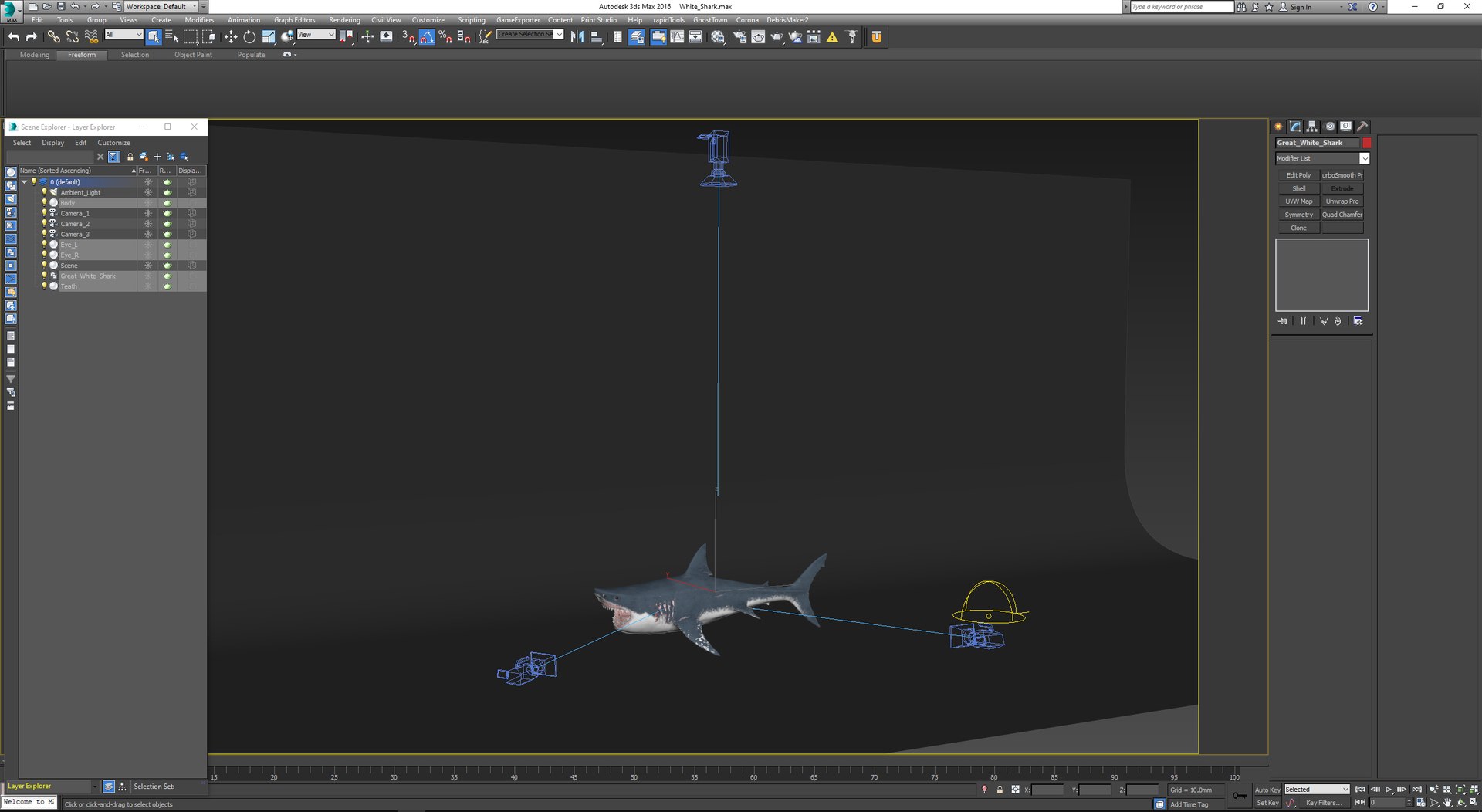The image size is (1482, 812).
Task: Open the Modify command panel tab
Action: 1295,127
